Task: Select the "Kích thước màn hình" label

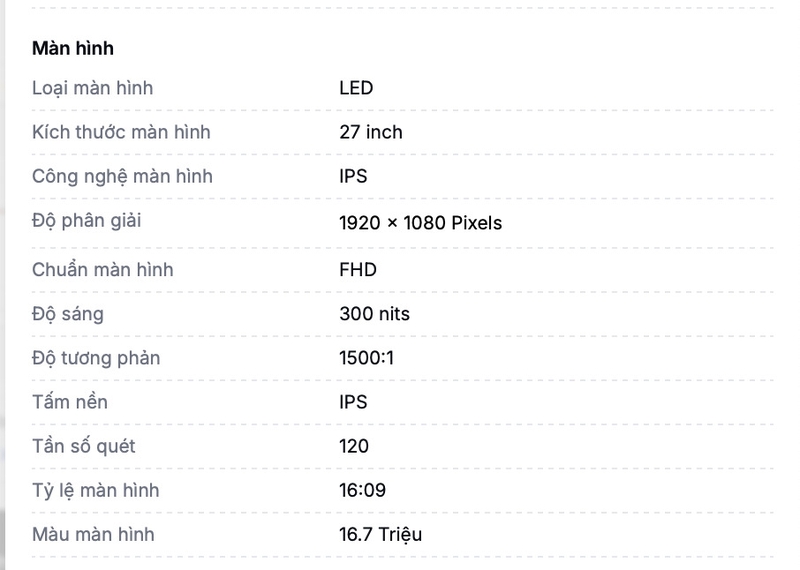Action: pyautogui.click(x=121, y=132)
